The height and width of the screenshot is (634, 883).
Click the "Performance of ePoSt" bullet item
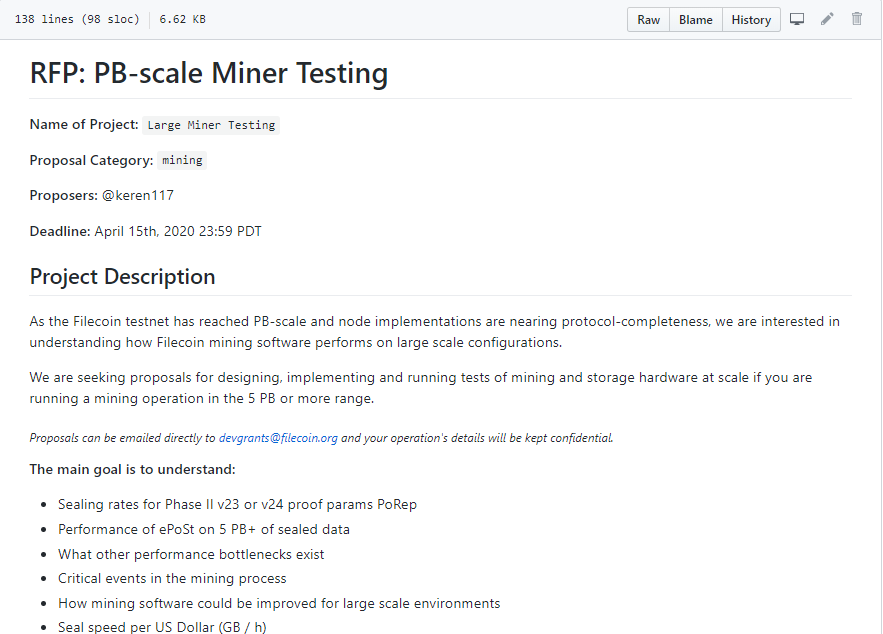[204, 530]
